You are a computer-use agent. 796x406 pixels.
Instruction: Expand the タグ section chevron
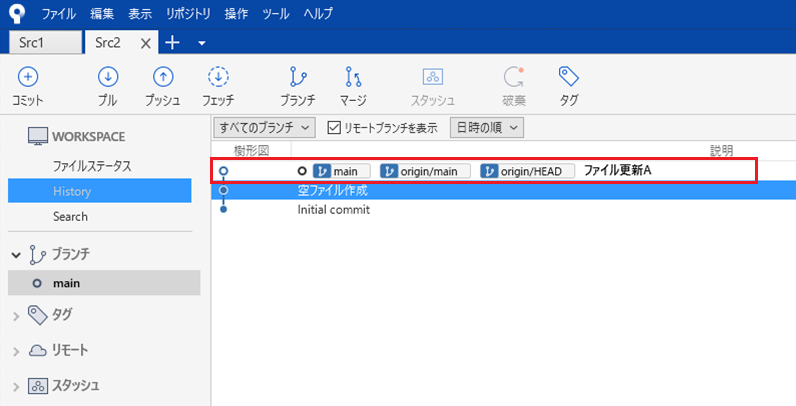16,316
